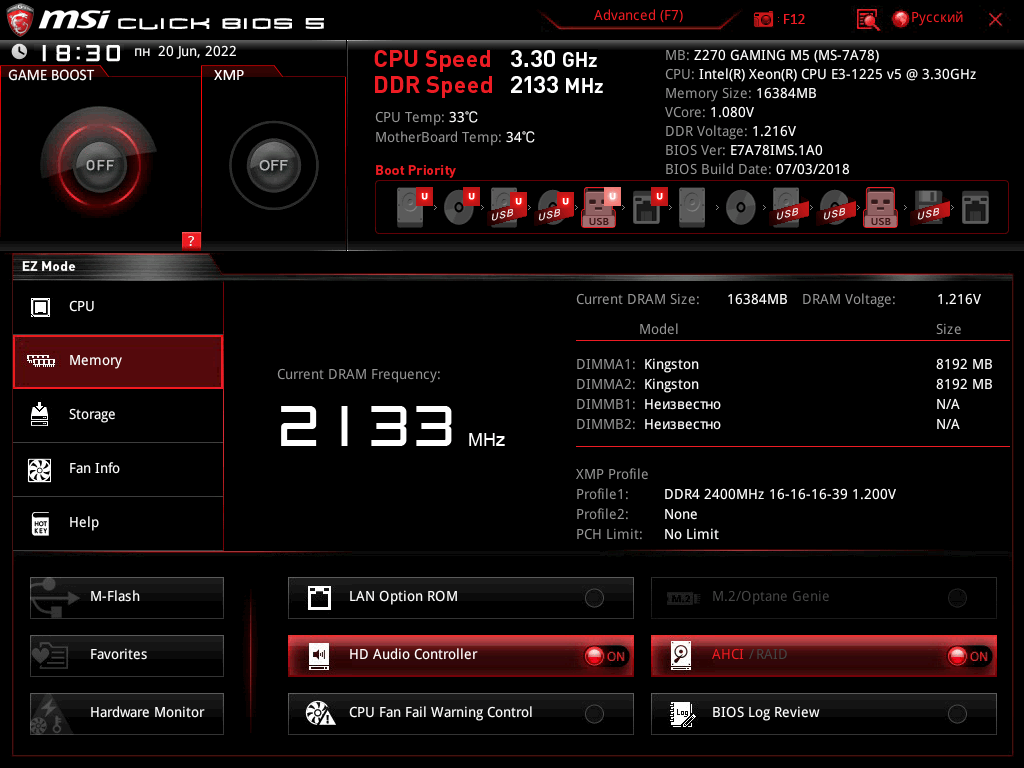Image resolution: width=1024 pixels, height=768 pixels.
Task: Select the UEFI hard disk boot device icon
Action: pyautogui.click(x=412, y=207)
